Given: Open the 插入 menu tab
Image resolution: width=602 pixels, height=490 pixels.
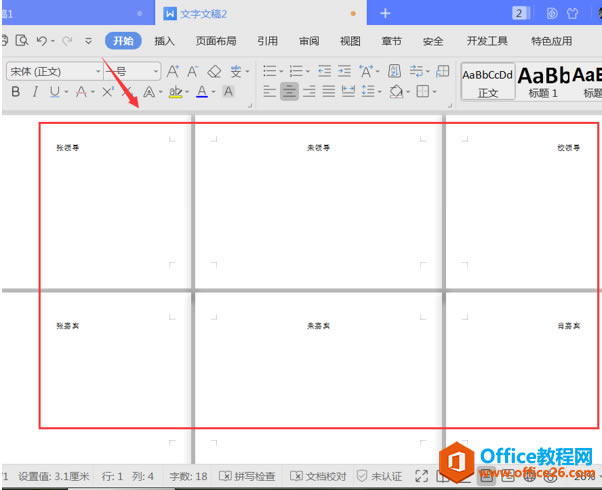Looking at the screenshot, I should coord(164,41).
